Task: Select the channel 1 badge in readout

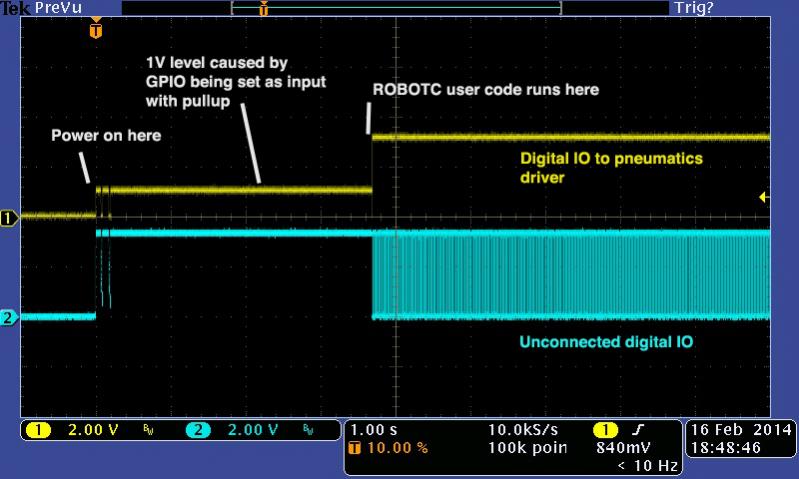Action: [38, 430]
